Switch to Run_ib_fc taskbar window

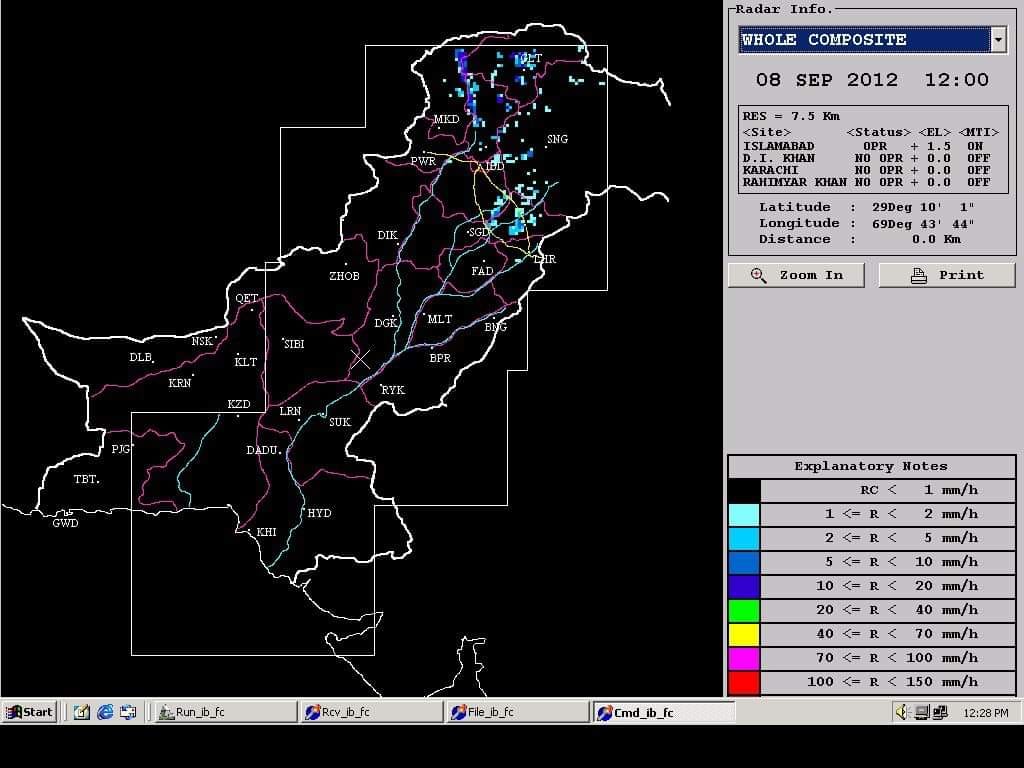tap(225, 712)
